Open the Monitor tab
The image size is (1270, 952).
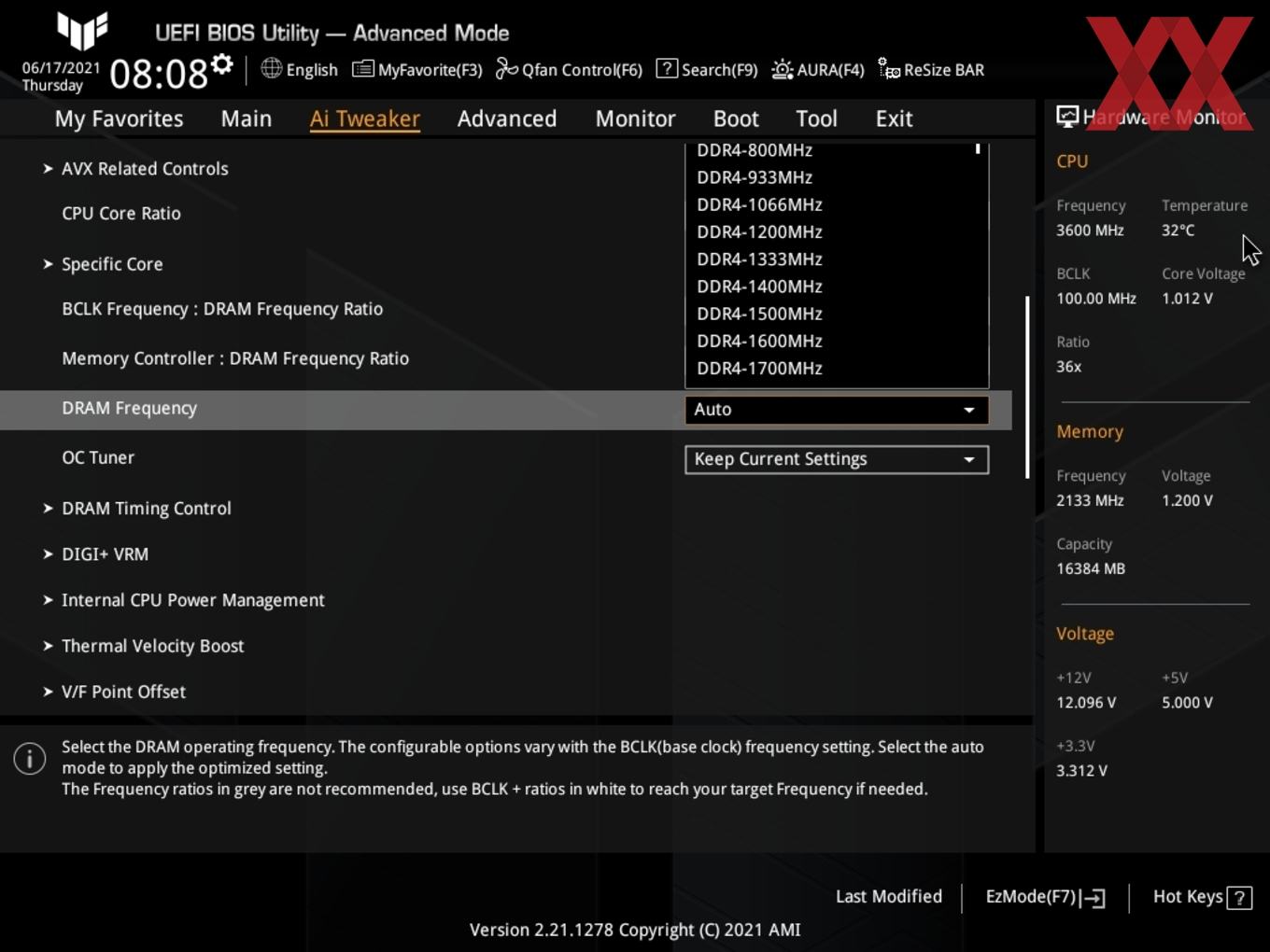point(636,119)
